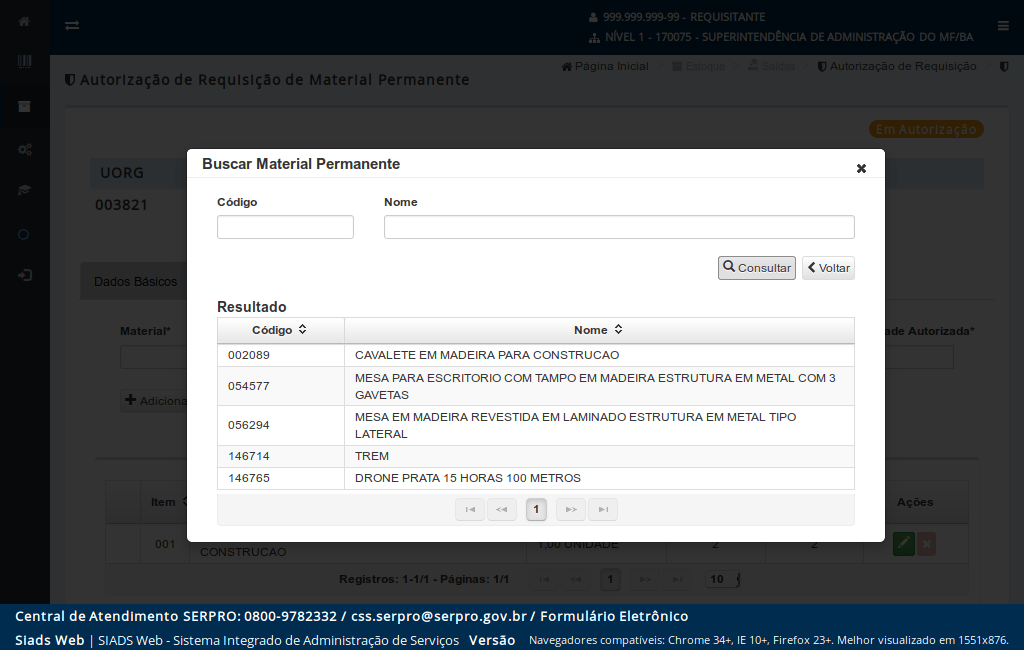This screenshot has height=650, width=1024.
Task: Click the logout icon in sidebar
Action: coord(24,276)
